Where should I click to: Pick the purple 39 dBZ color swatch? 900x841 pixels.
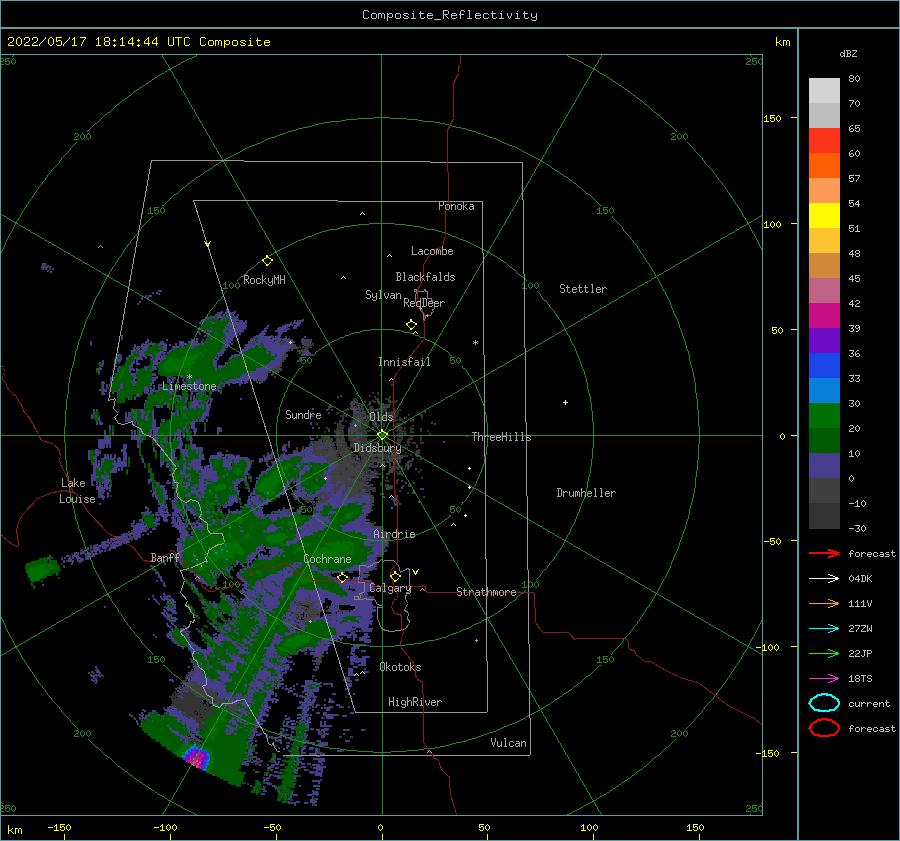point(824,340)
